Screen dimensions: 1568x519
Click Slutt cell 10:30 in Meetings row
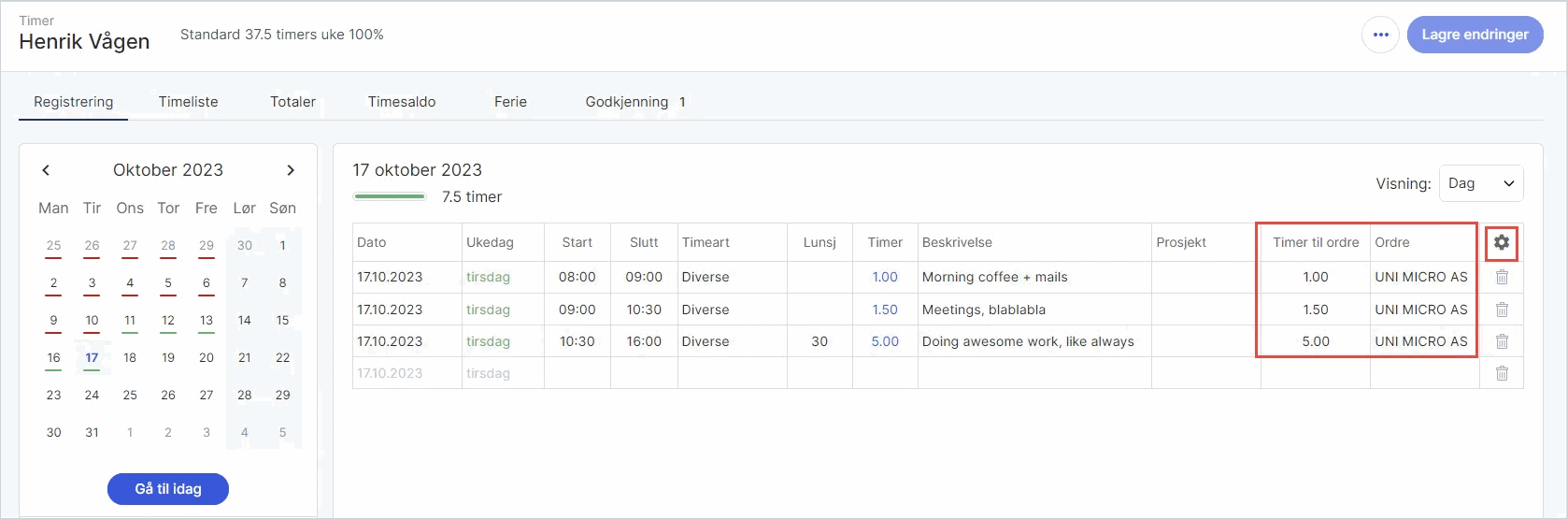coord(644,310)
